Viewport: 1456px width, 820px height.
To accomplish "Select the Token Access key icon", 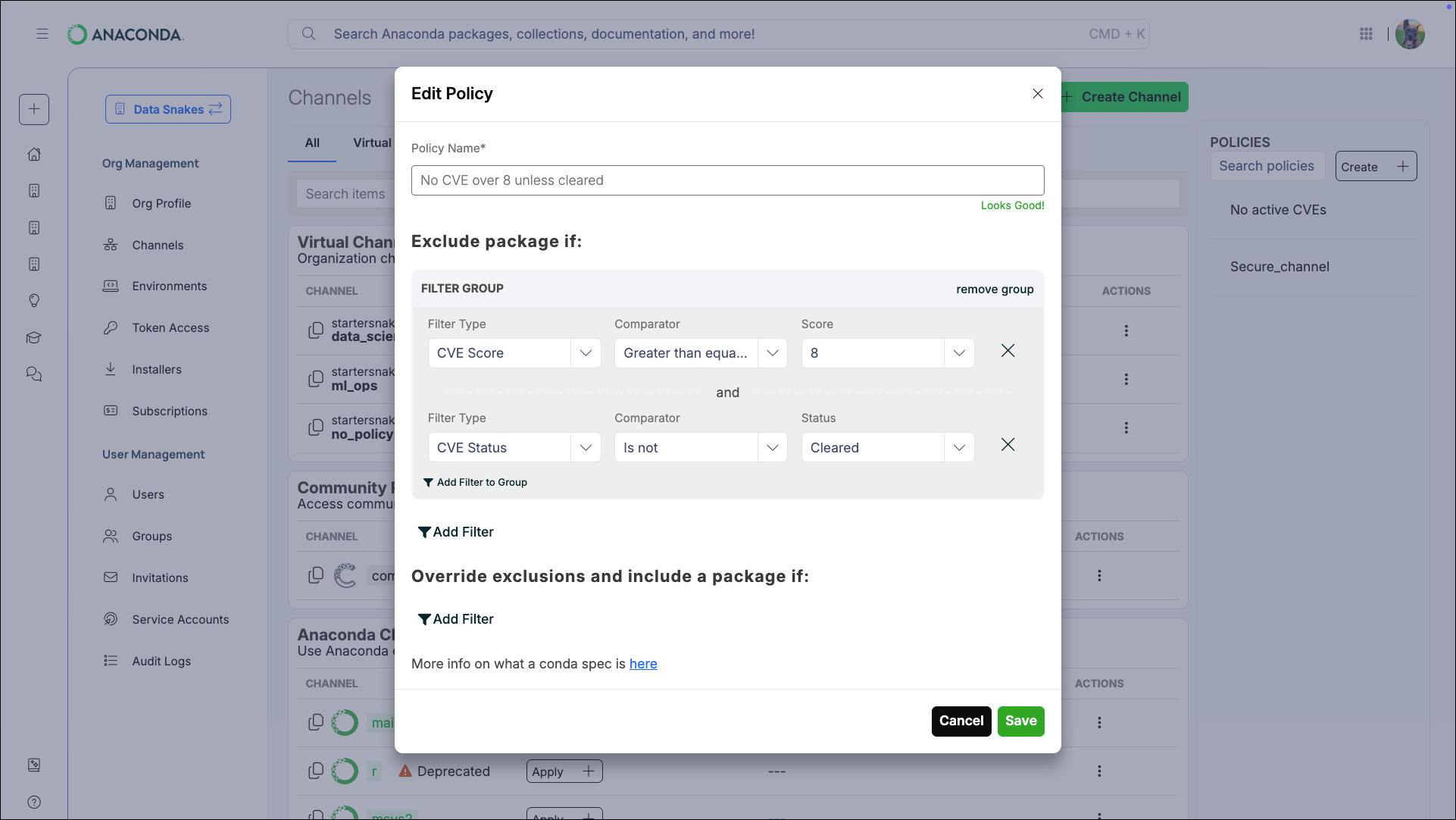I will [x=111, y=327].
